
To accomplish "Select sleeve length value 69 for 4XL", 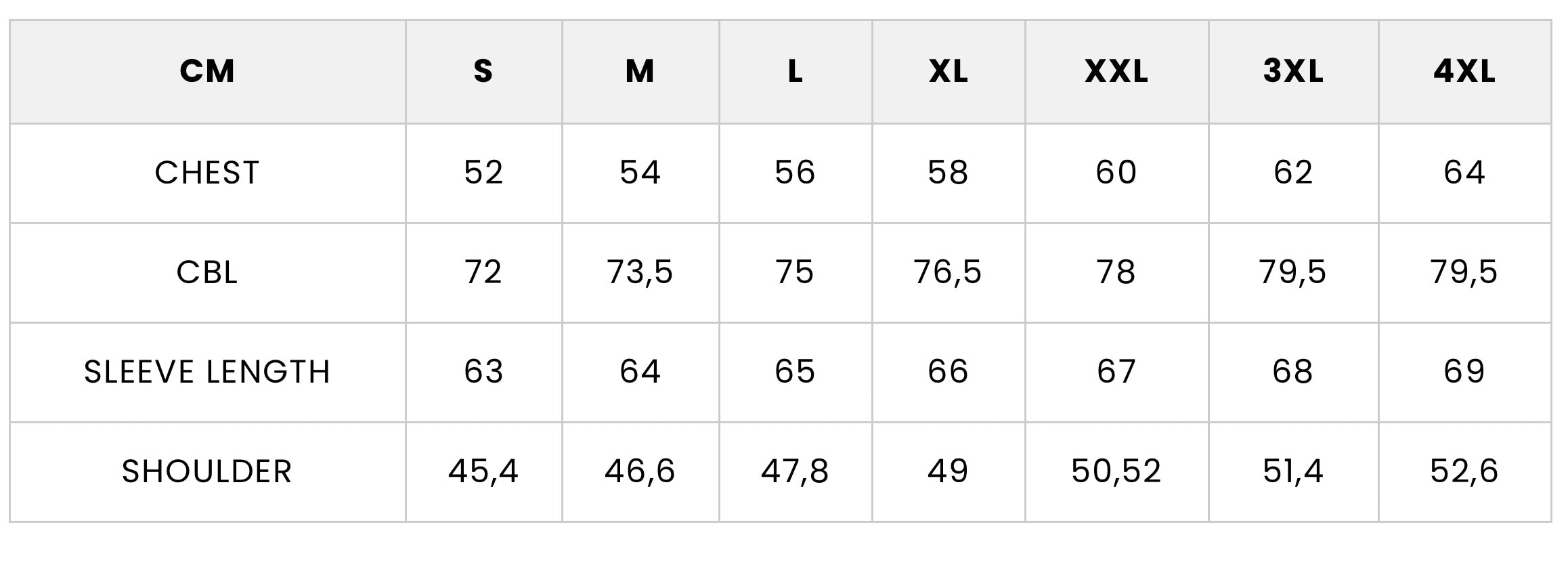I will [1464, 372].
